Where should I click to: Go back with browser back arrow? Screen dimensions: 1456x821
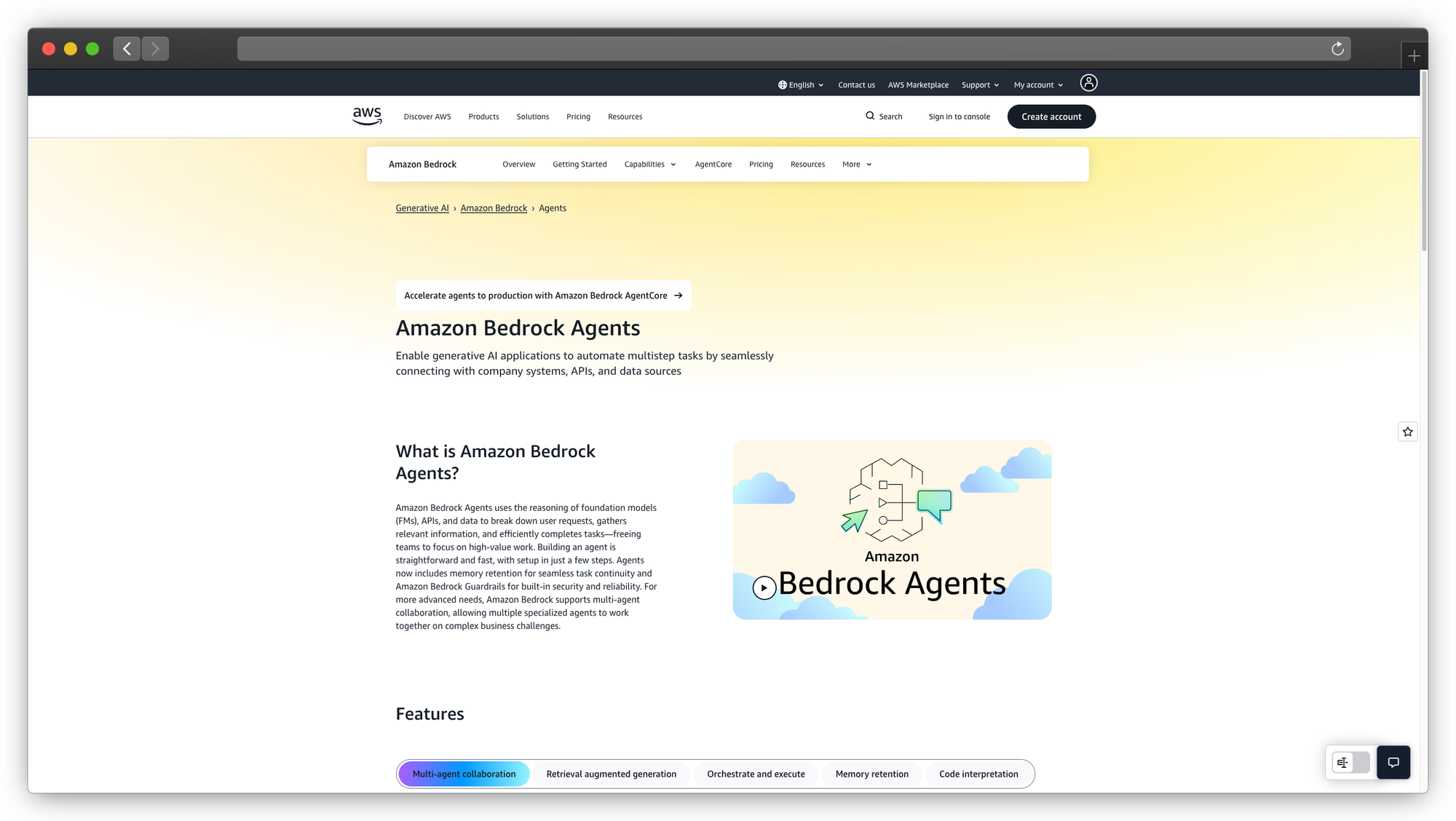(x=127, y=49)
